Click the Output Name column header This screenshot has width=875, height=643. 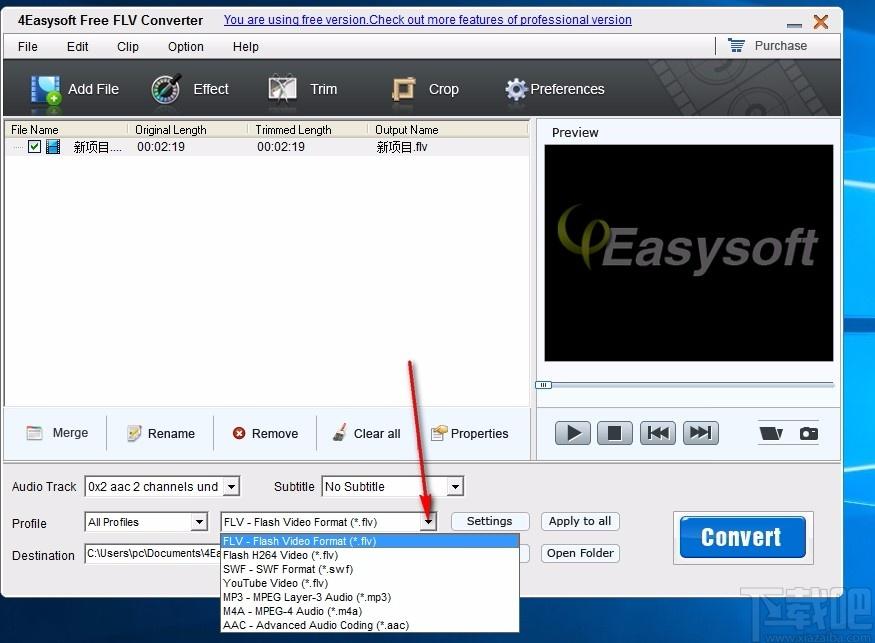pyautogui.click(x=448, y=129)
